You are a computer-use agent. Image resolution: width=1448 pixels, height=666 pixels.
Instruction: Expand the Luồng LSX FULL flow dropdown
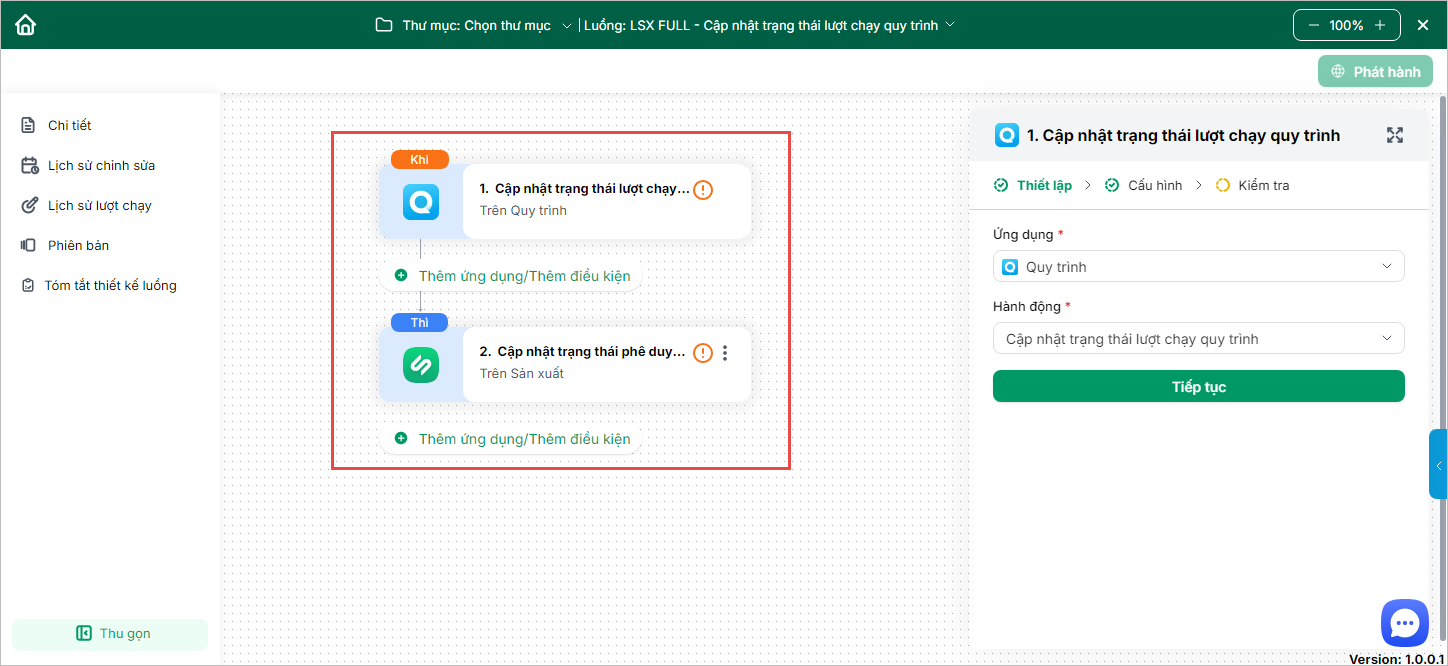770,25
